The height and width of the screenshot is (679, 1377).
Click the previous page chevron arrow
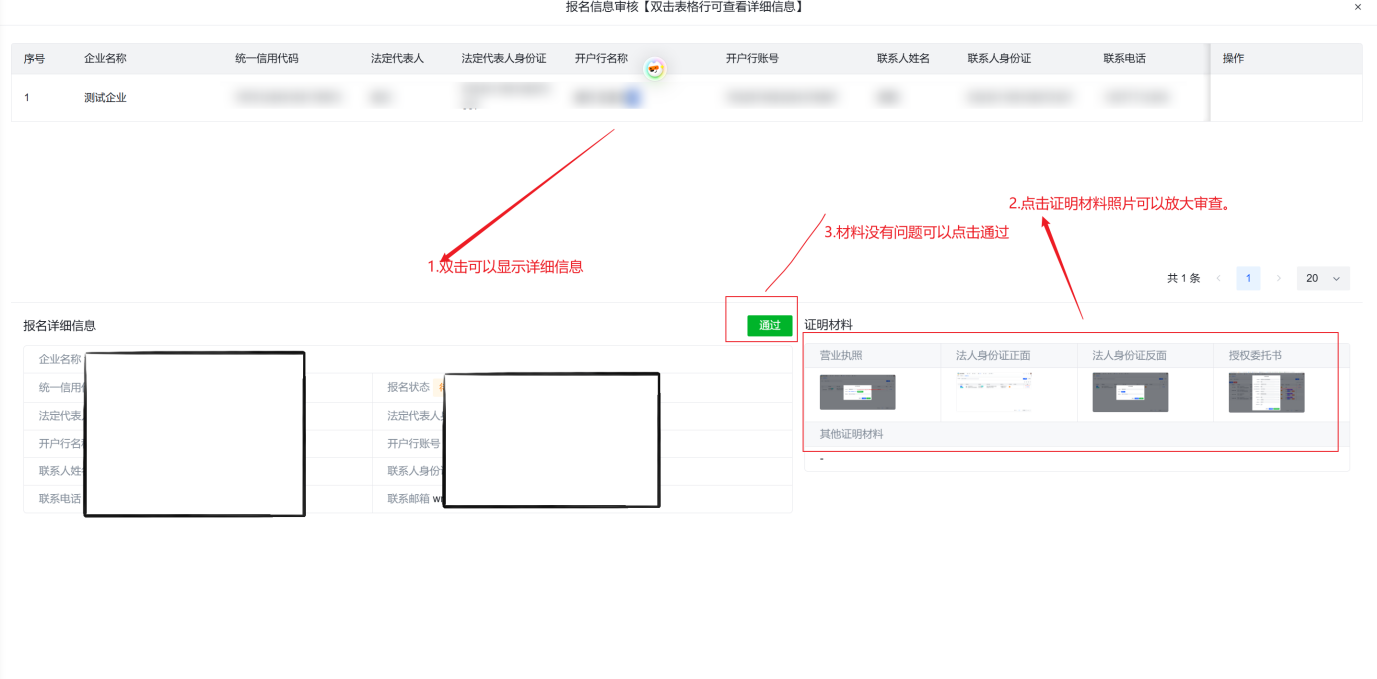(1217, 278)
